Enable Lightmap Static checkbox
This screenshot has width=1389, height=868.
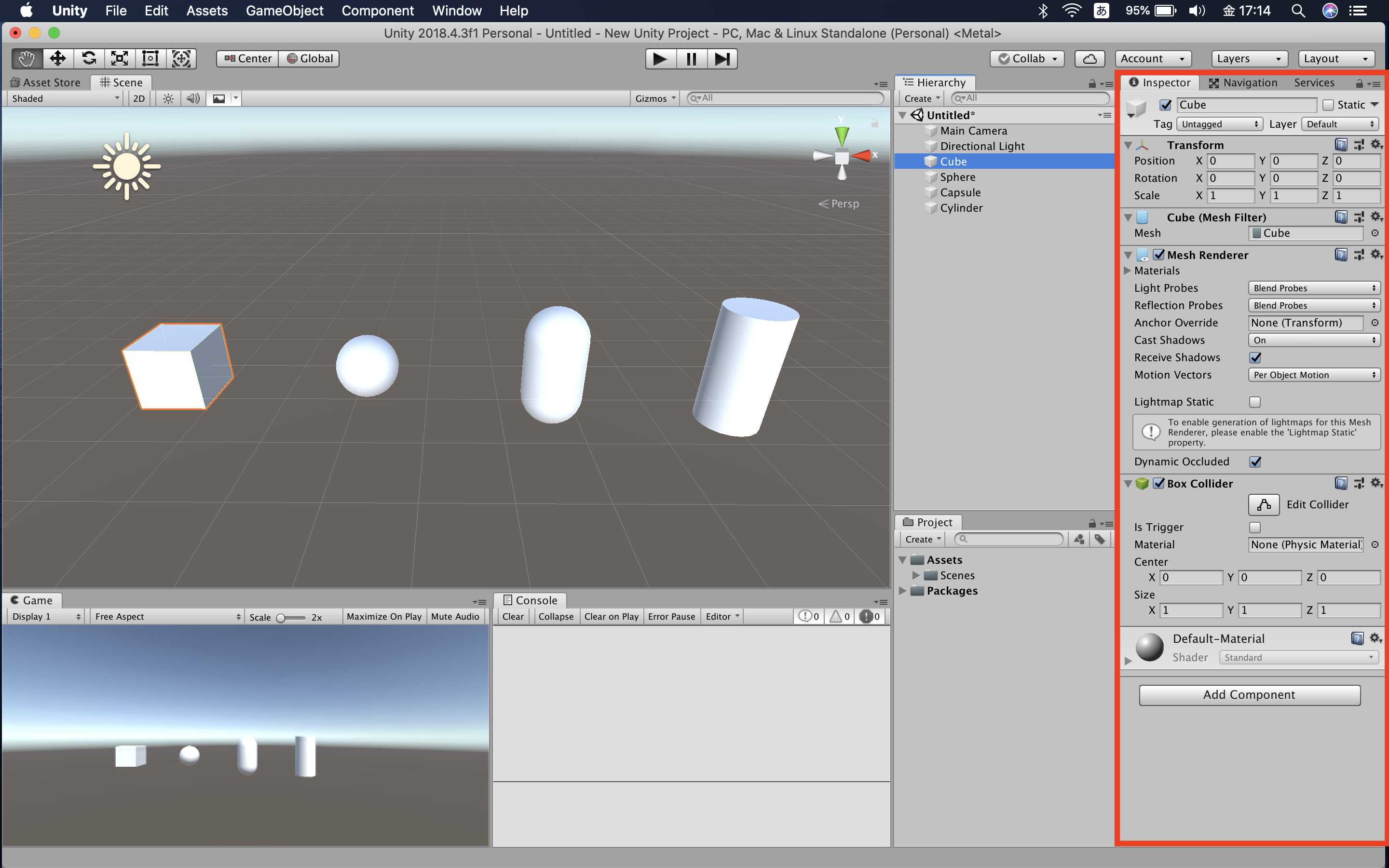tap(1255, 402)
